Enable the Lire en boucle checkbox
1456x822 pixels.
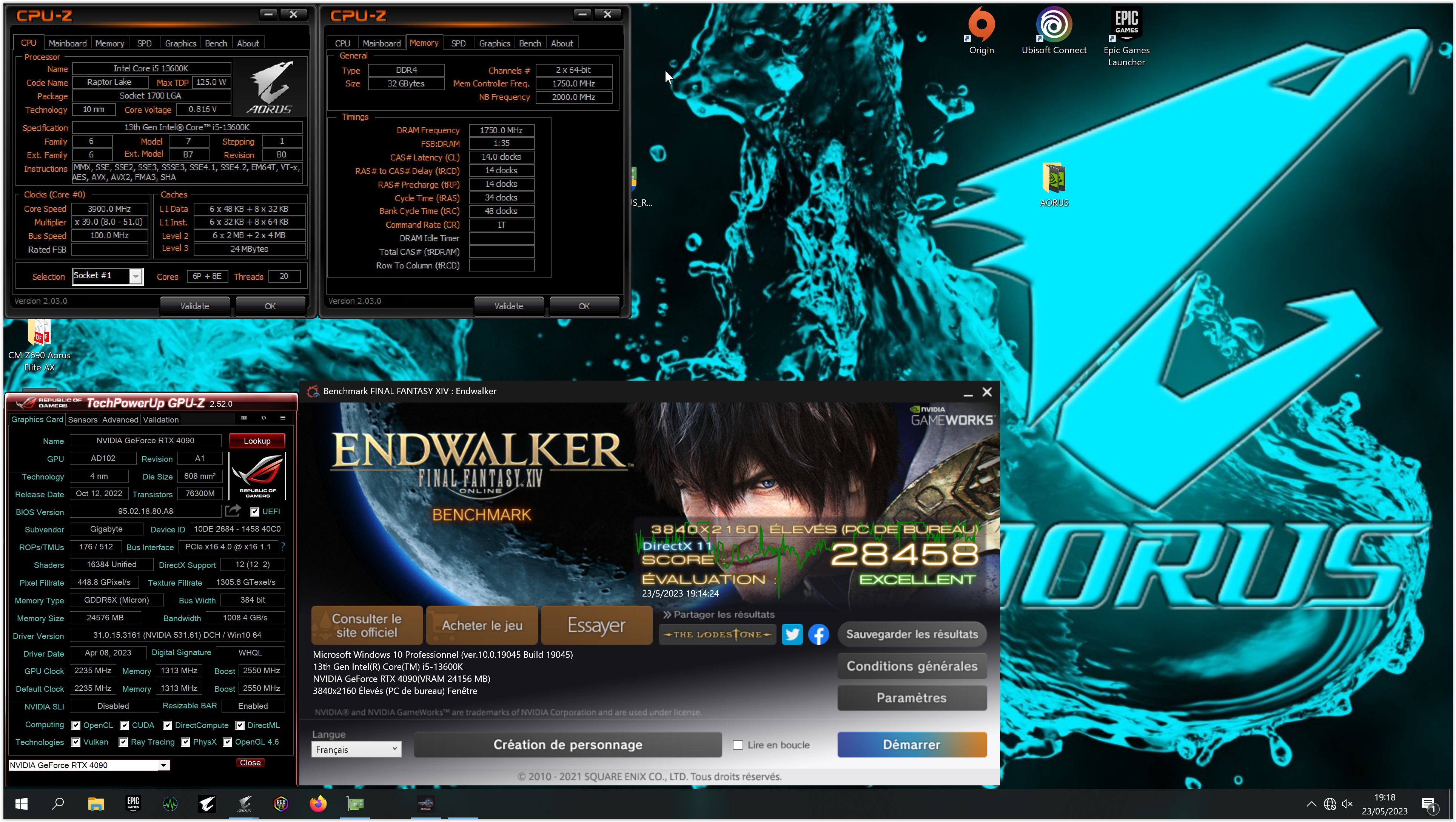point(738,745)
